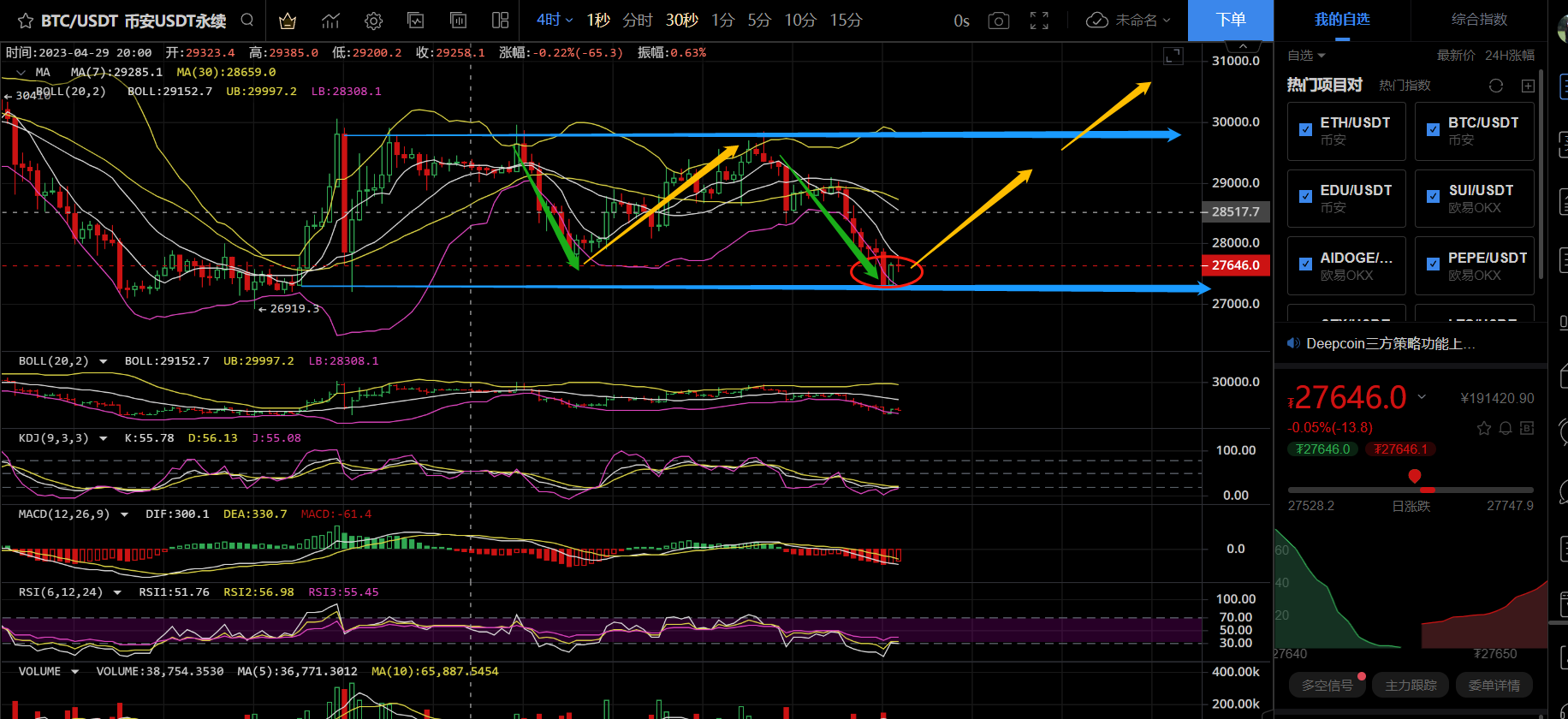Open the symbol search magnifier
This screenshot has height=719, width=1568.
click(x=247, y=20)
